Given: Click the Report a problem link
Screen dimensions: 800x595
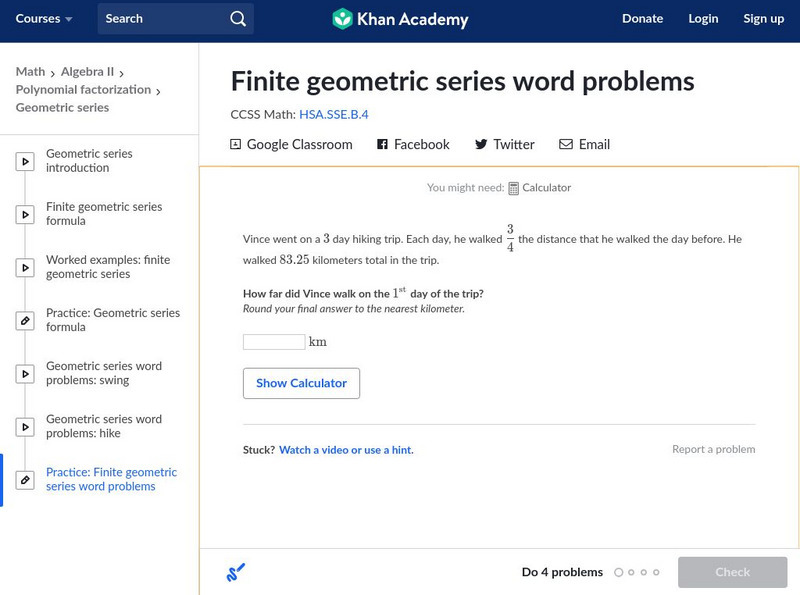Looking at the screenshot, I should 713,450.
